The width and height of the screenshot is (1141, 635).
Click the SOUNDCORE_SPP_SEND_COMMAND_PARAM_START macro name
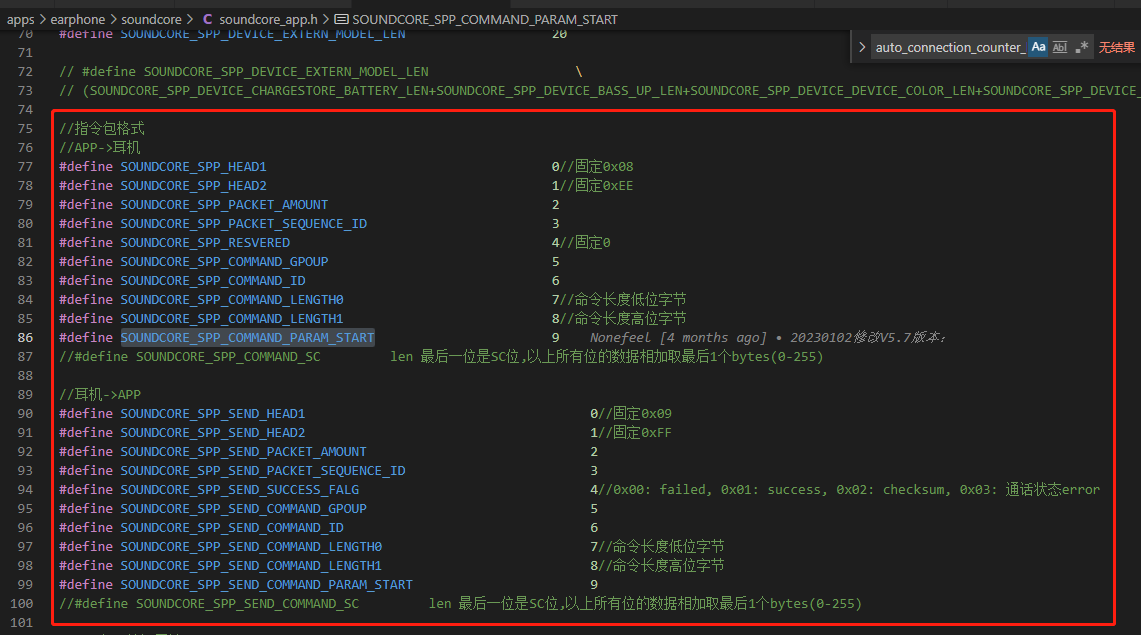[266, 584]
